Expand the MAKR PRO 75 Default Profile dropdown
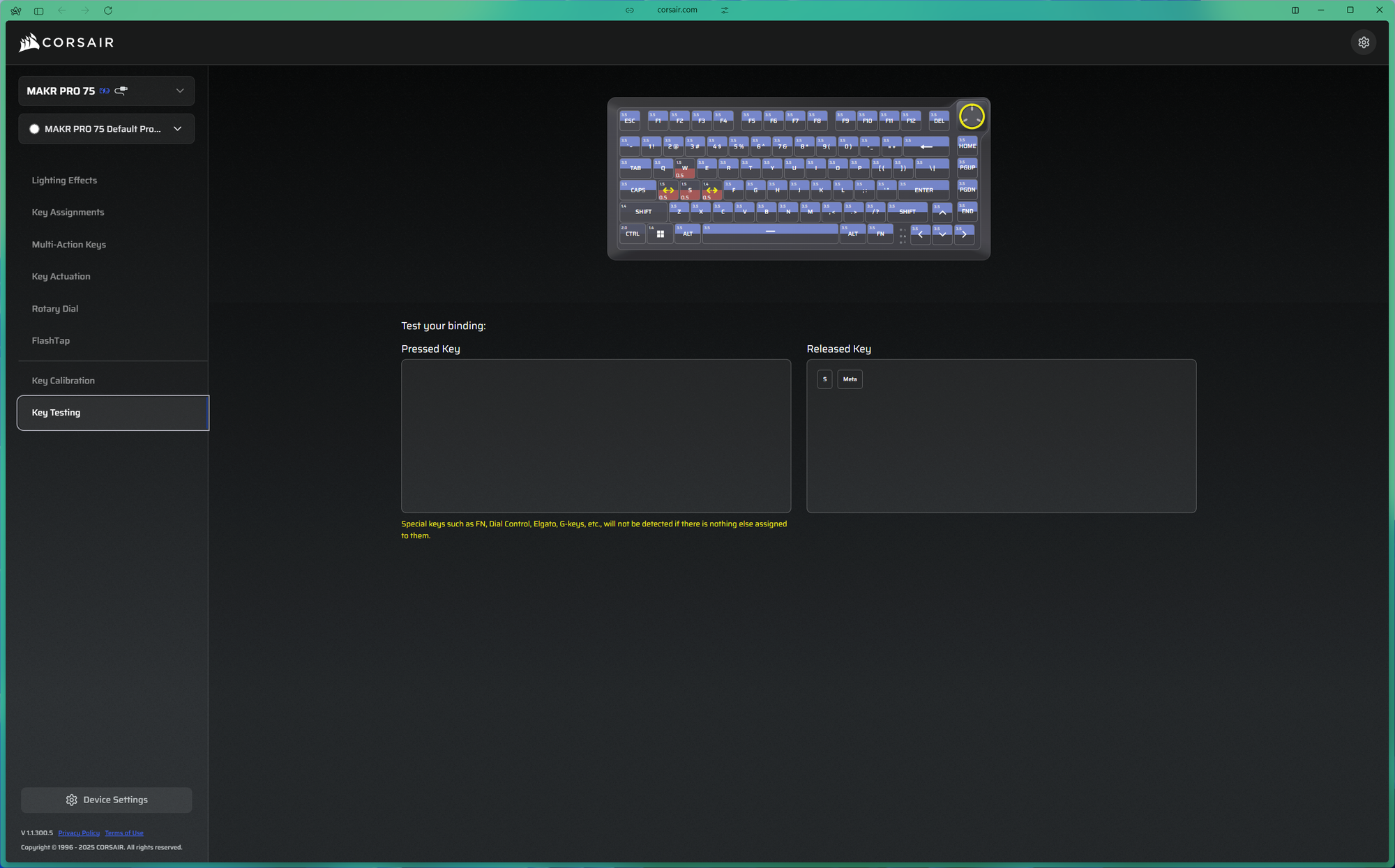1395x868 pixels. (x=178, y=129)
